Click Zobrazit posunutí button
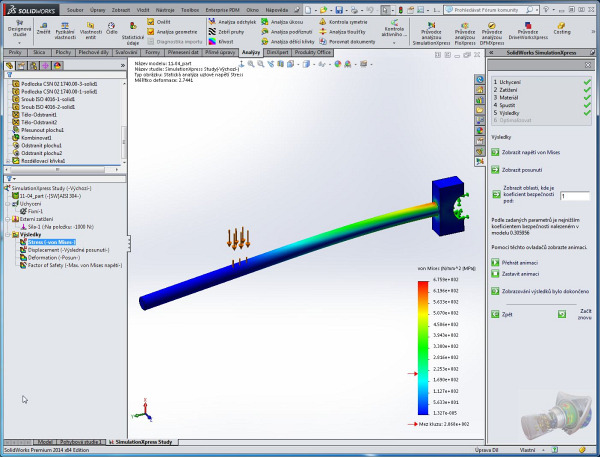Screen dimensions: 600x457 pyautogui.click(x=517, y=170)
